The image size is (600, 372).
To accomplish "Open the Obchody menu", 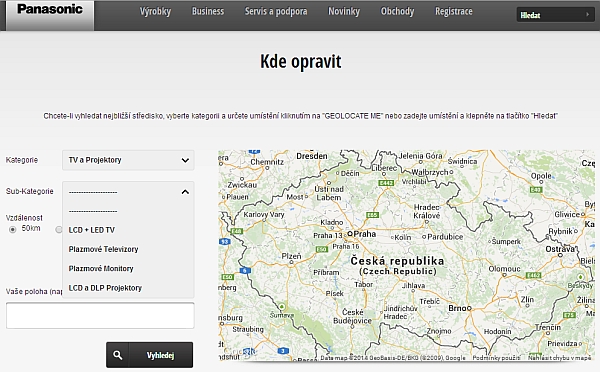I will tap(397, 11).
